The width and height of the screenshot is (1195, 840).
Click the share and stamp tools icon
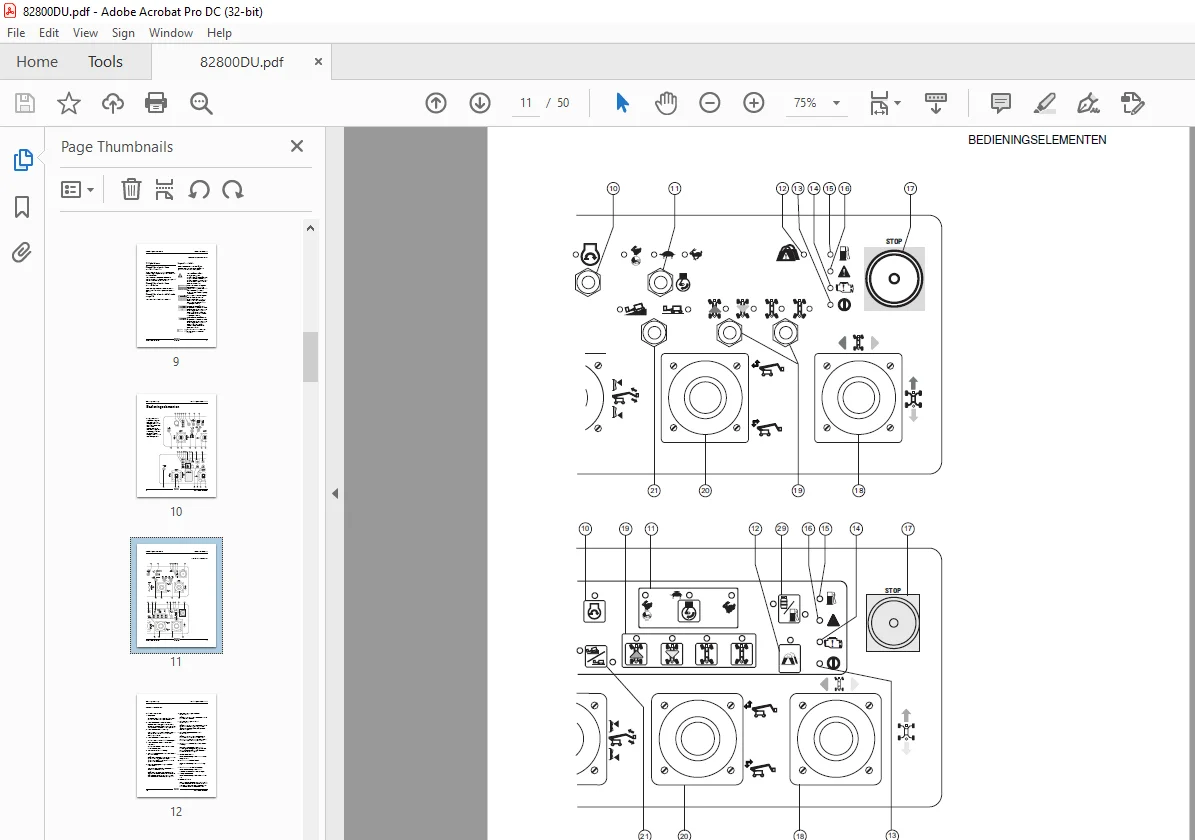click(1133, 103)
